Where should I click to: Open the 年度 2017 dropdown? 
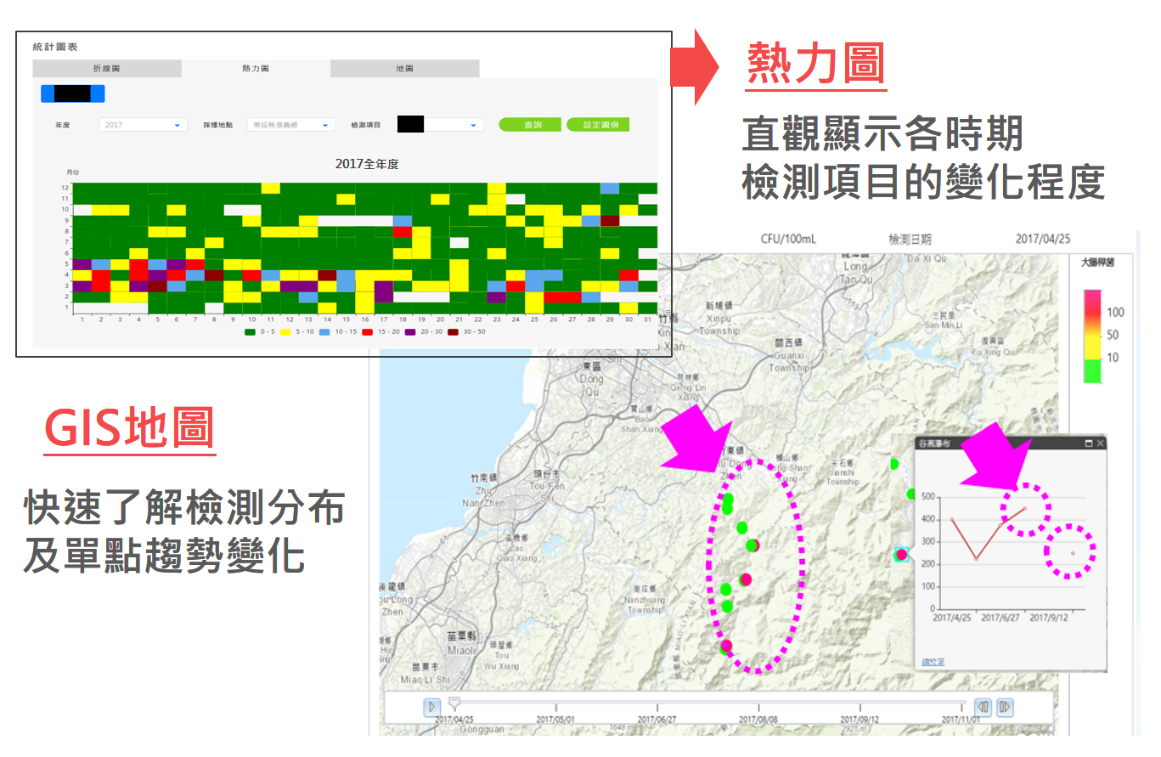click(x=142, y=125)
